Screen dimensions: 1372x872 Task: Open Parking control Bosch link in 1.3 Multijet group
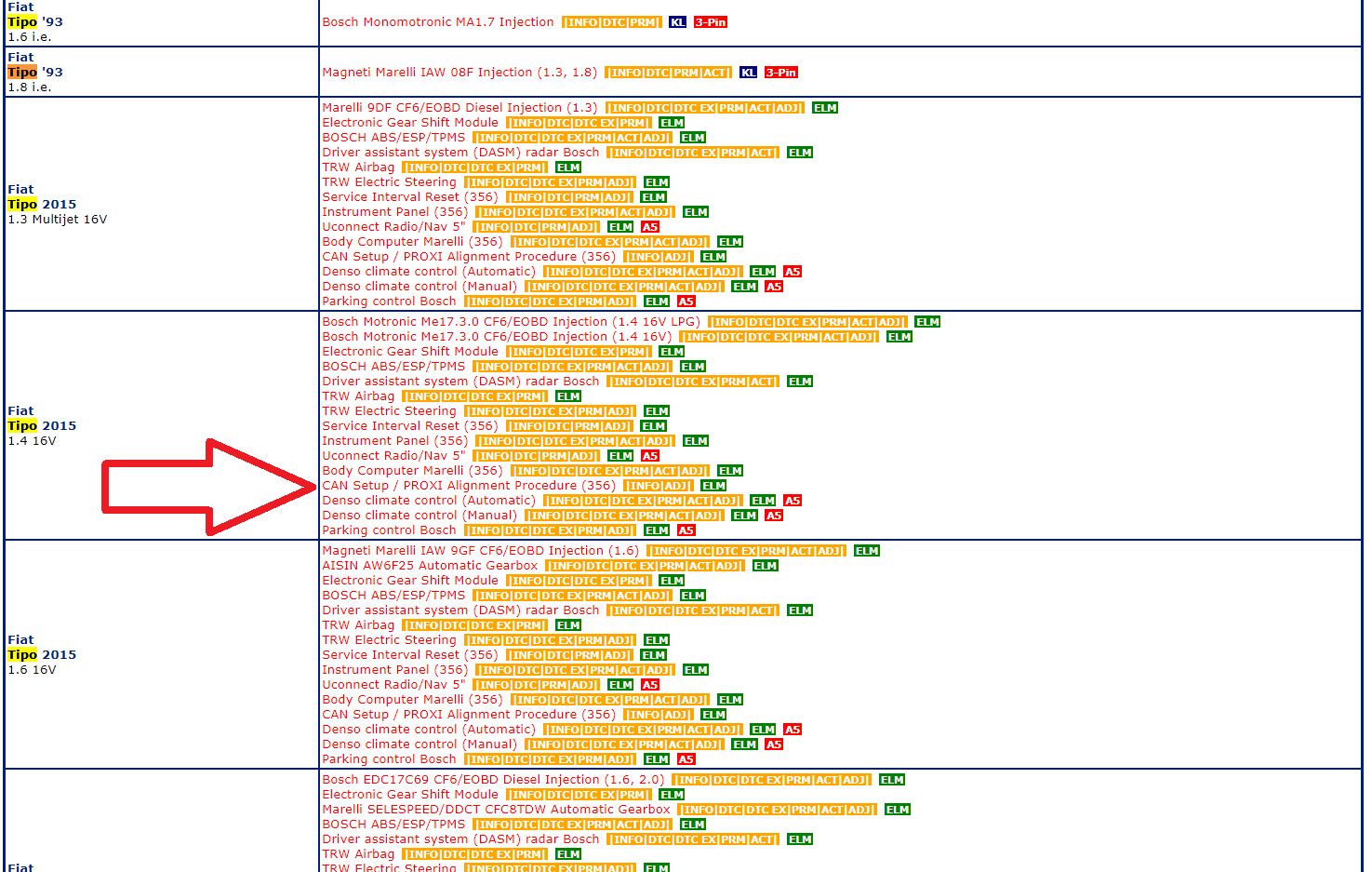(389, 302)
